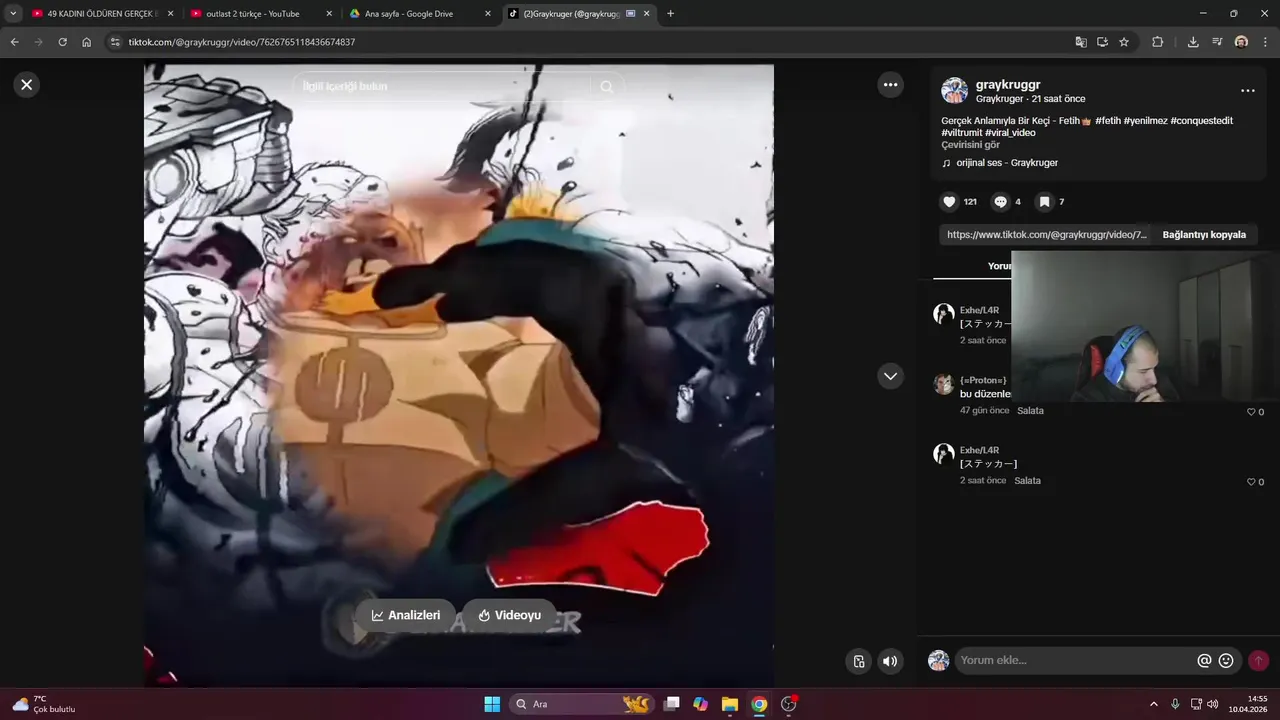Show hidden system tray icons
The image size is (1280, 720).
(1153, 704)
